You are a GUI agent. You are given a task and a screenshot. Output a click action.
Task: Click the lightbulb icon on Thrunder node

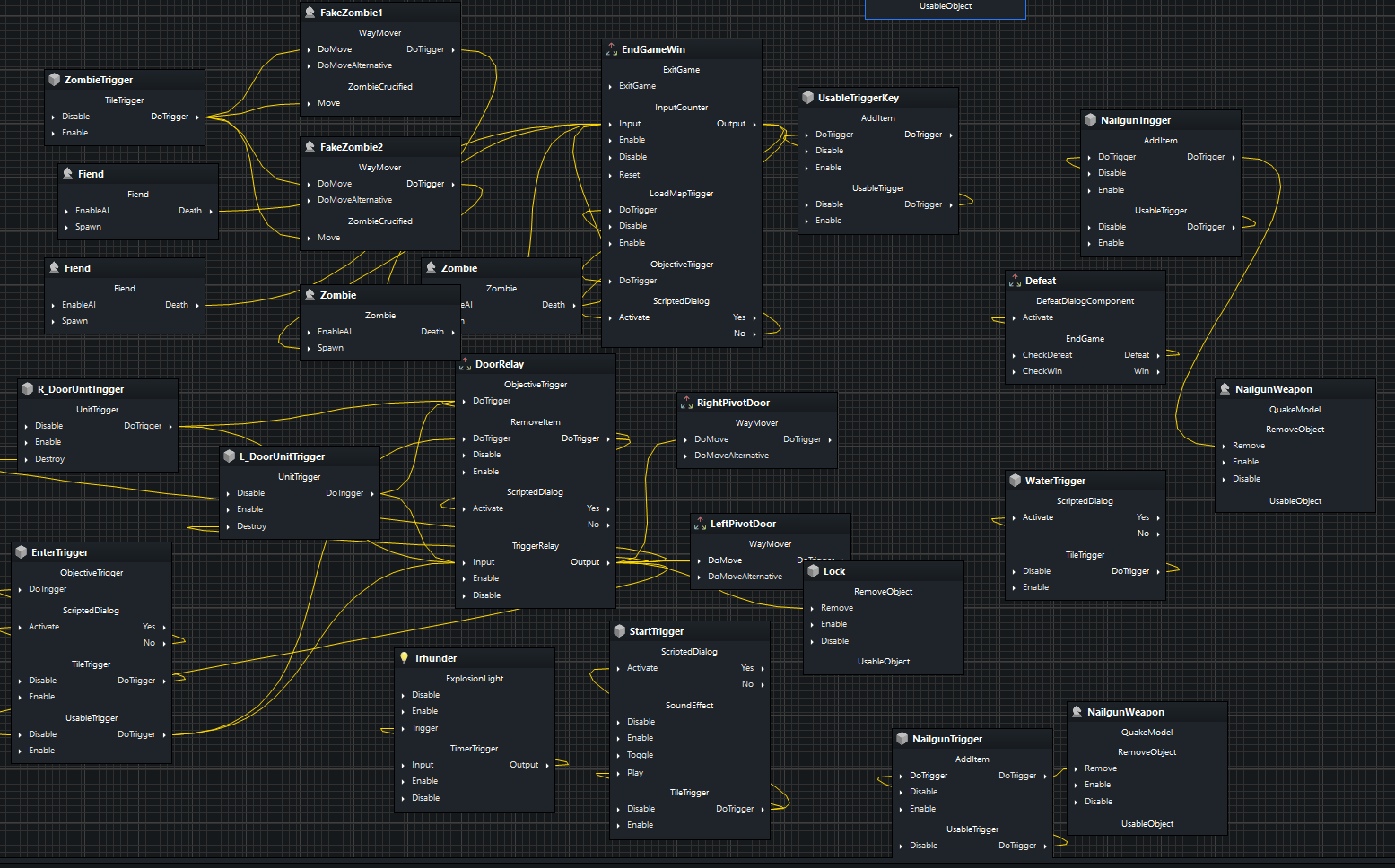pyautogui.click(x=404, y=658)
